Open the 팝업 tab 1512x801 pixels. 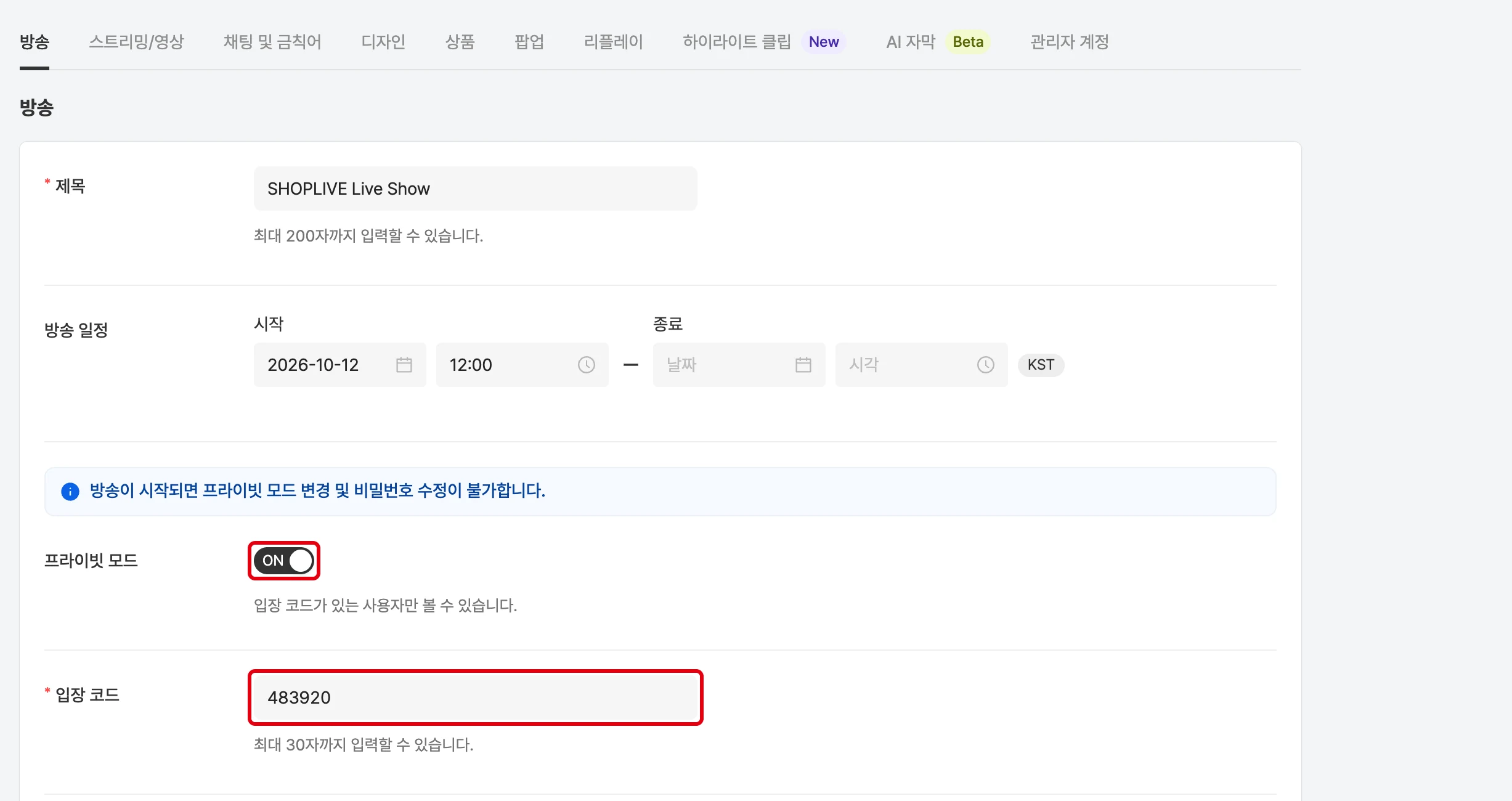(529, 42)
